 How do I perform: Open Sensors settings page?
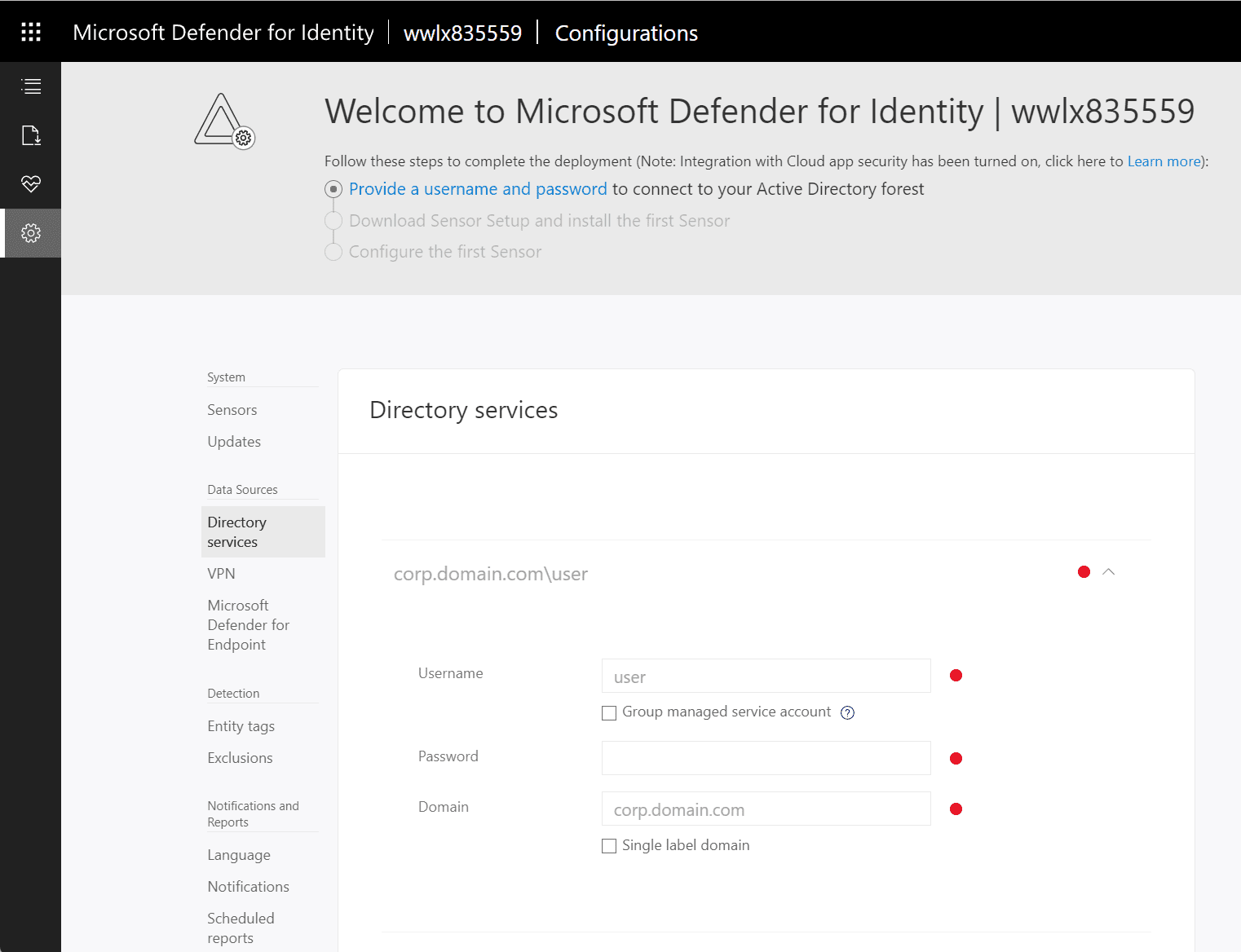point(232,410)
